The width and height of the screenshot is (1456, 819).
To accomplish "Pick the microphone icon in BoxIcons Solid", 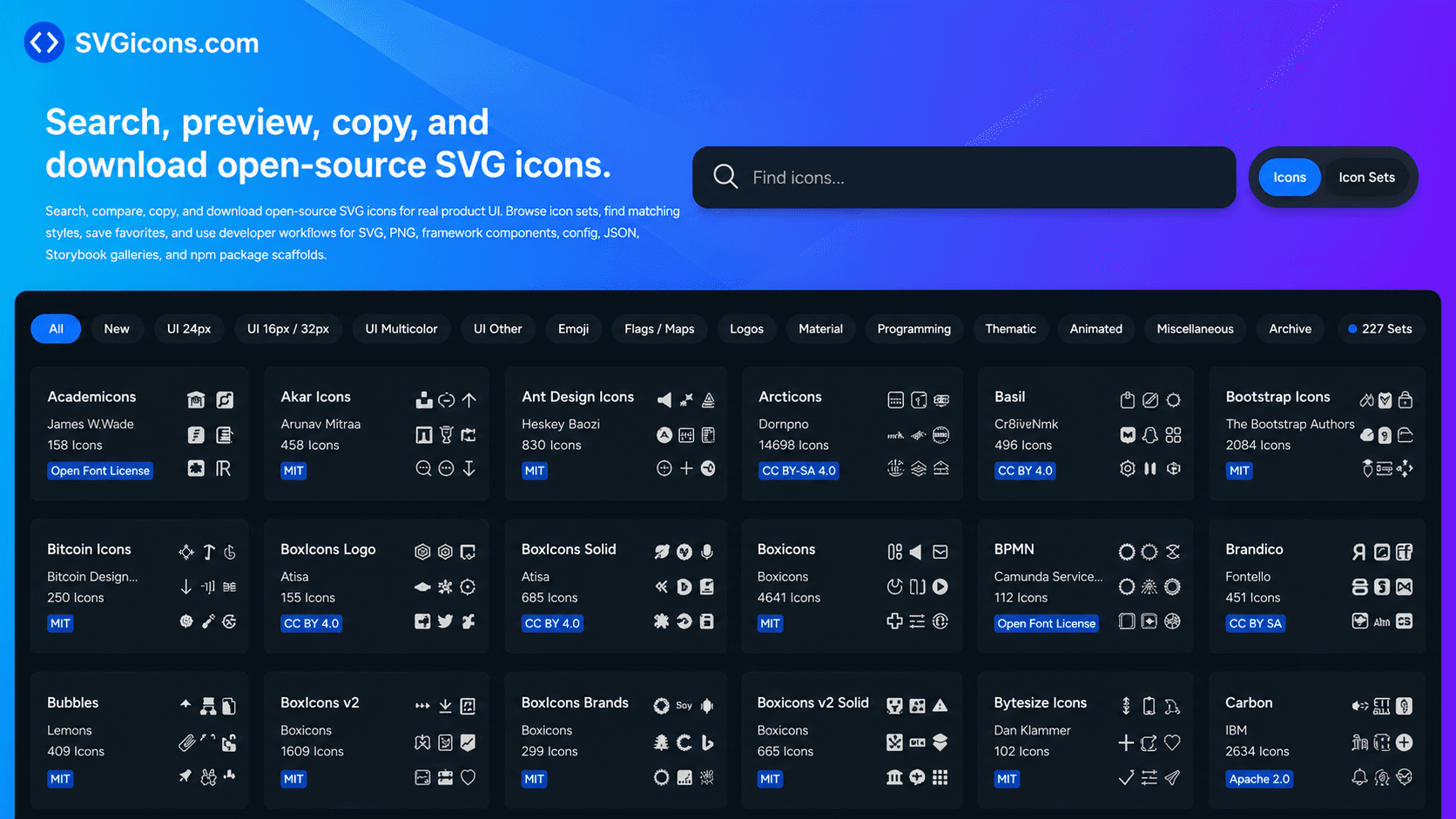I will [x=707, y=552].
